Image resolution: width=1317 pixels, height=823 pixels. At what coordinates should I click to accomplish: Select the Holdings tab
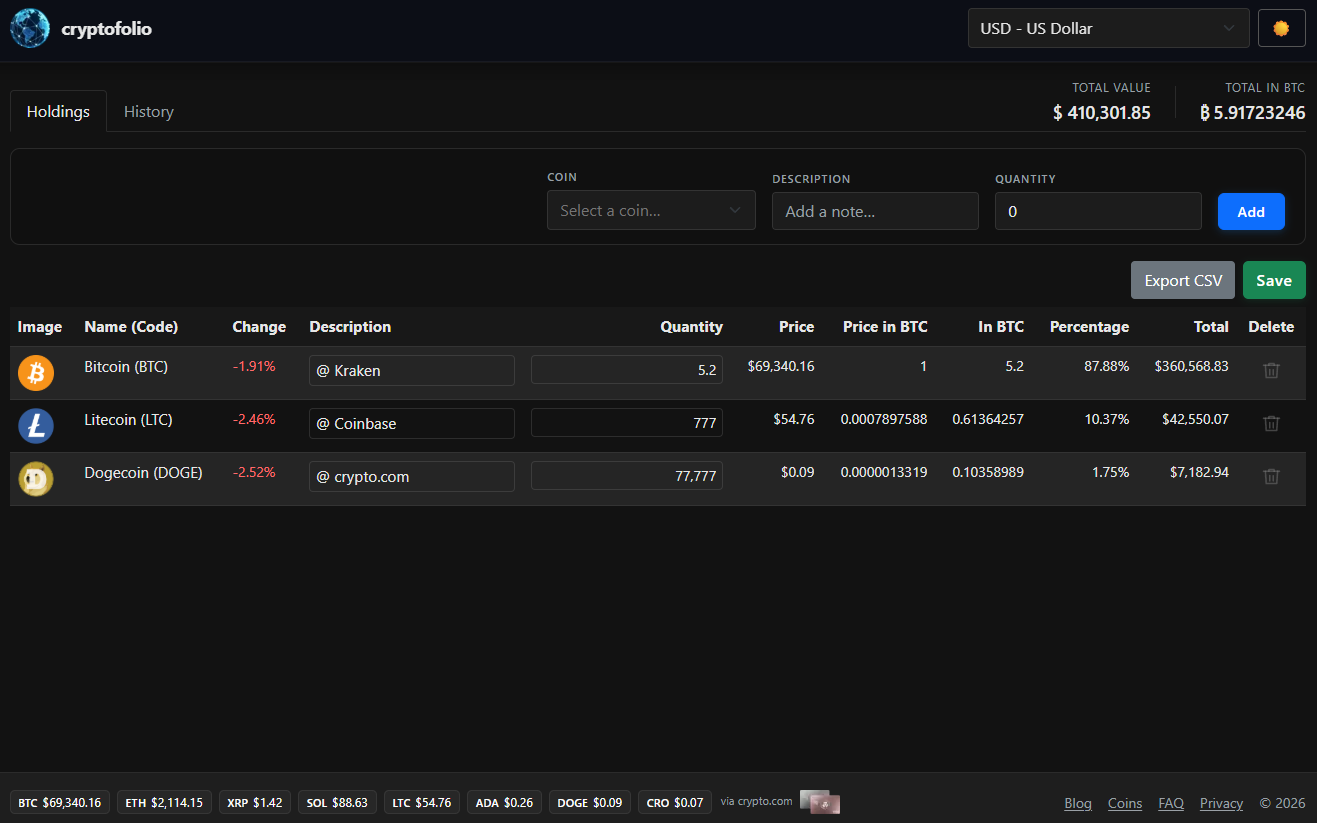click(x=57, y=111)
